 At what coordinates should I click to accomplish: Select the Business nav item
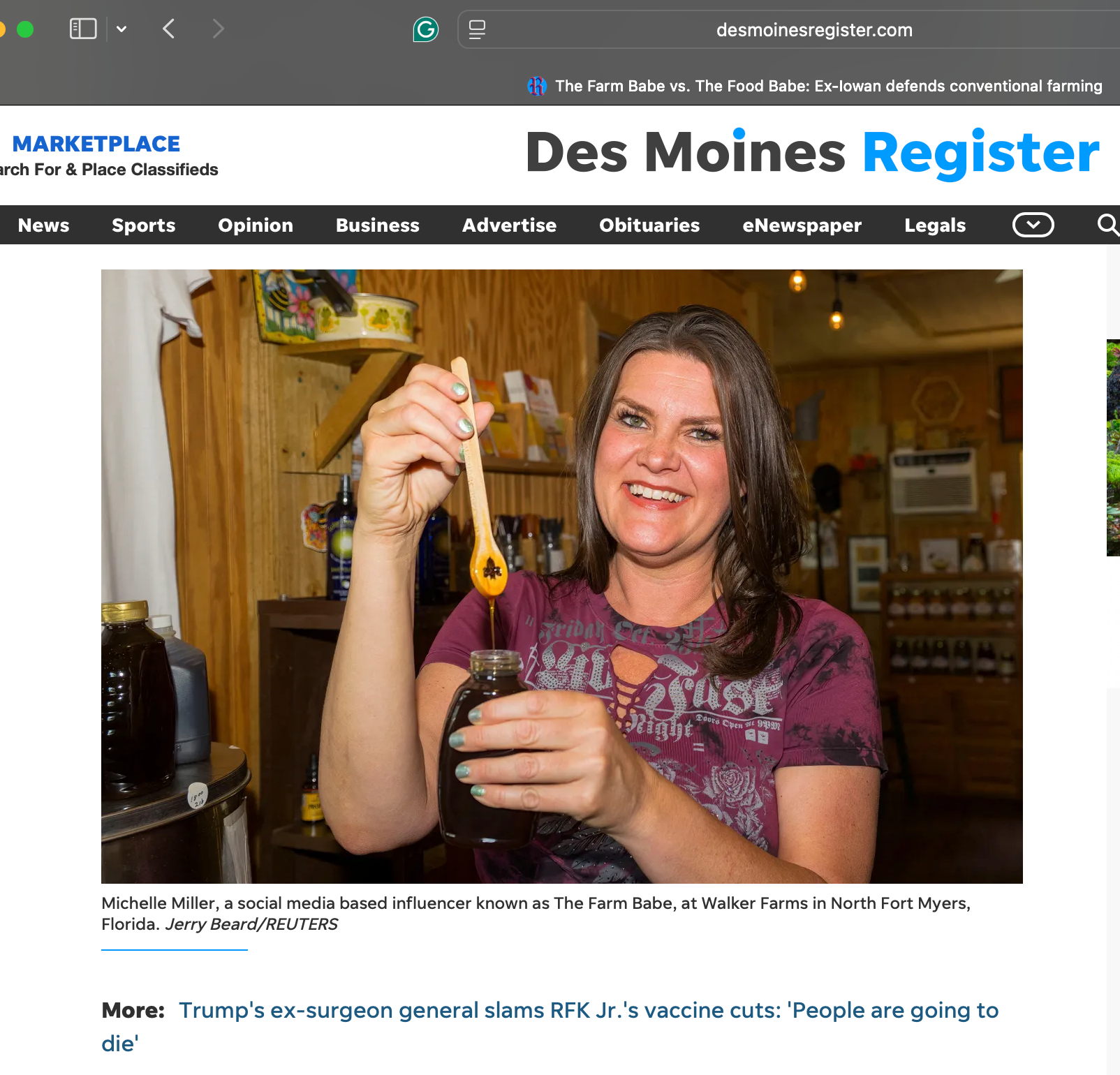click(x=378, y=225)
